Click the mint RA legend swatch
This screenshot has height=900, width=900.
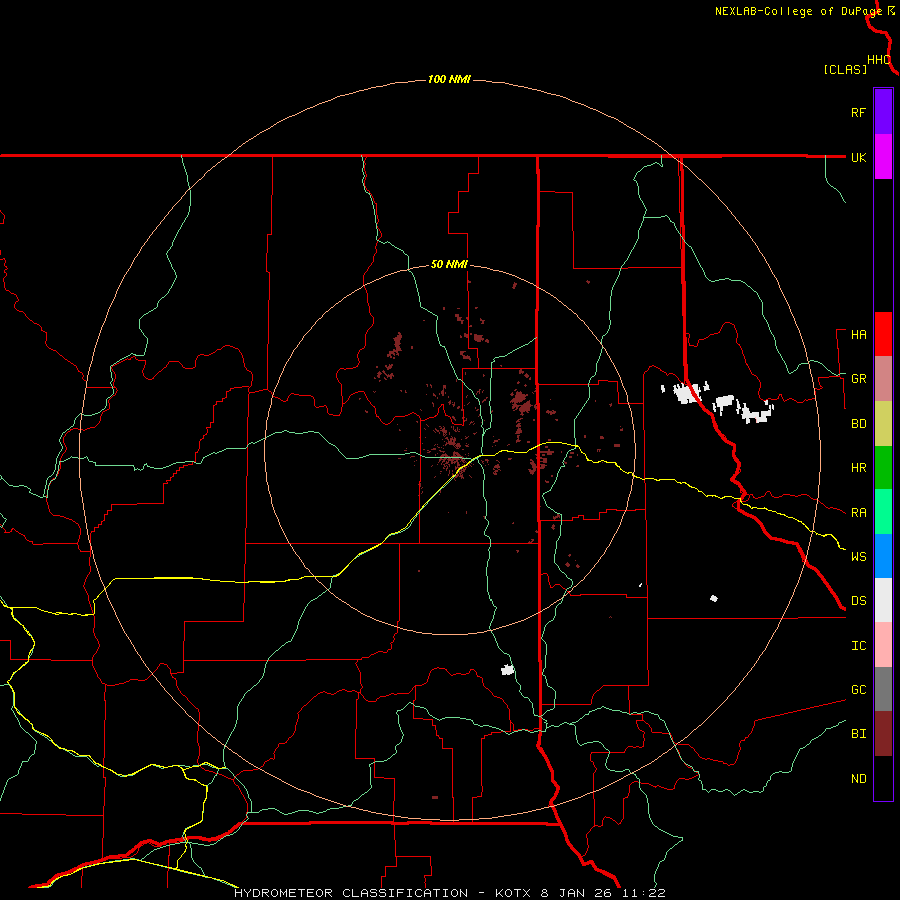click(883, 512)
